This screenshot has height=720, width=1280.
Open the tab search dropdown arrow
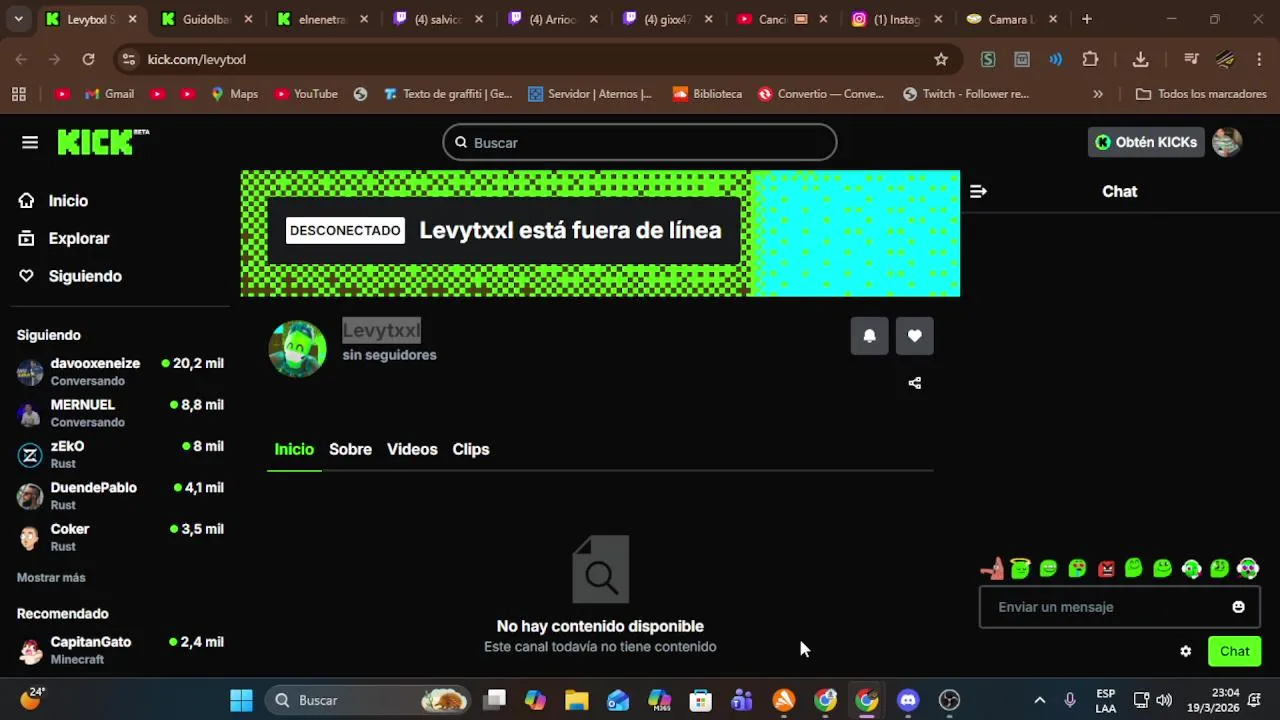point(18,19)
